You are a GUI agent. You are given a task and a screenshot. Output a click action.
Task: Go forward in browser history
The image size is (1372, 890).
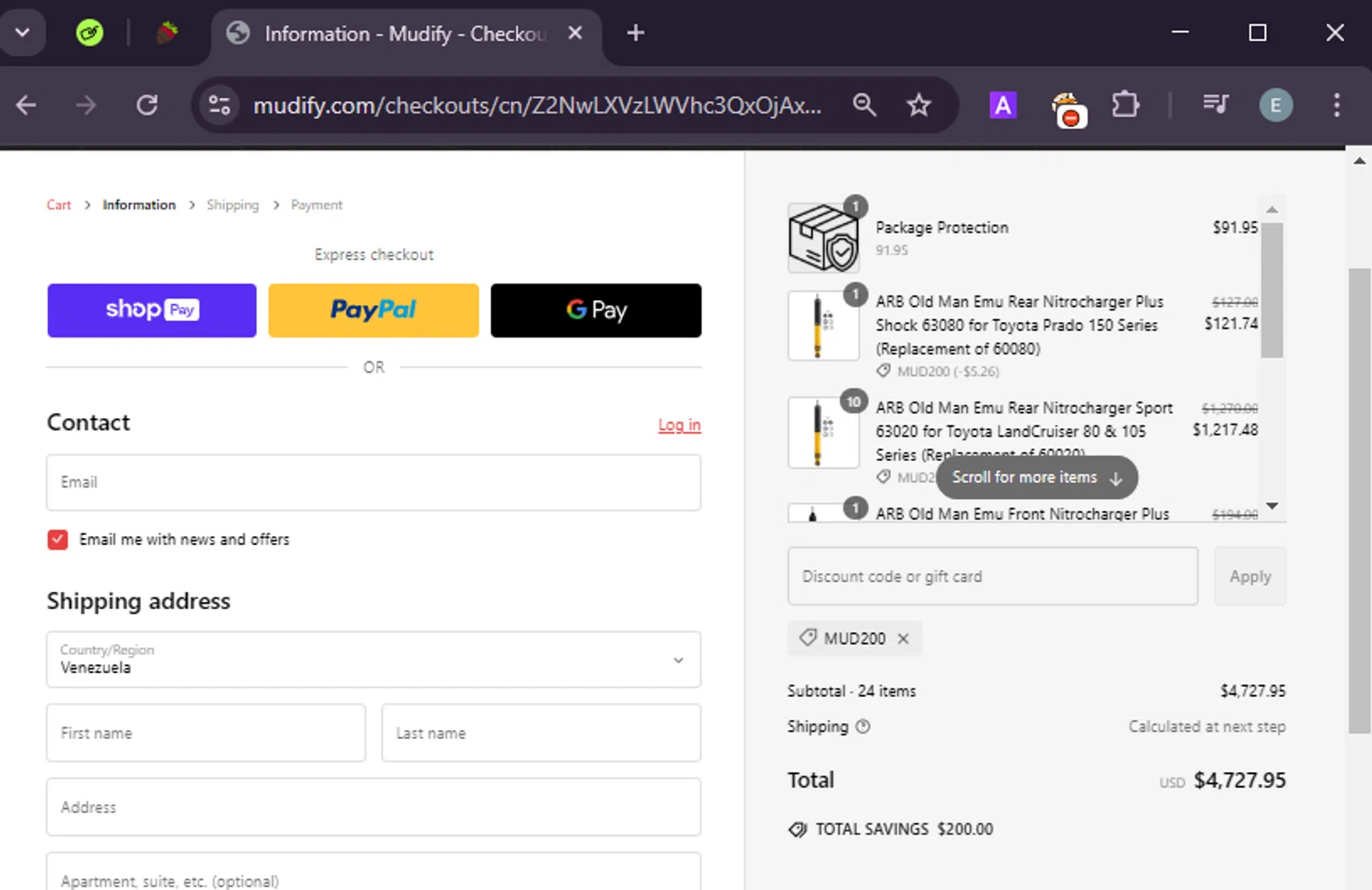pos(86,105)
